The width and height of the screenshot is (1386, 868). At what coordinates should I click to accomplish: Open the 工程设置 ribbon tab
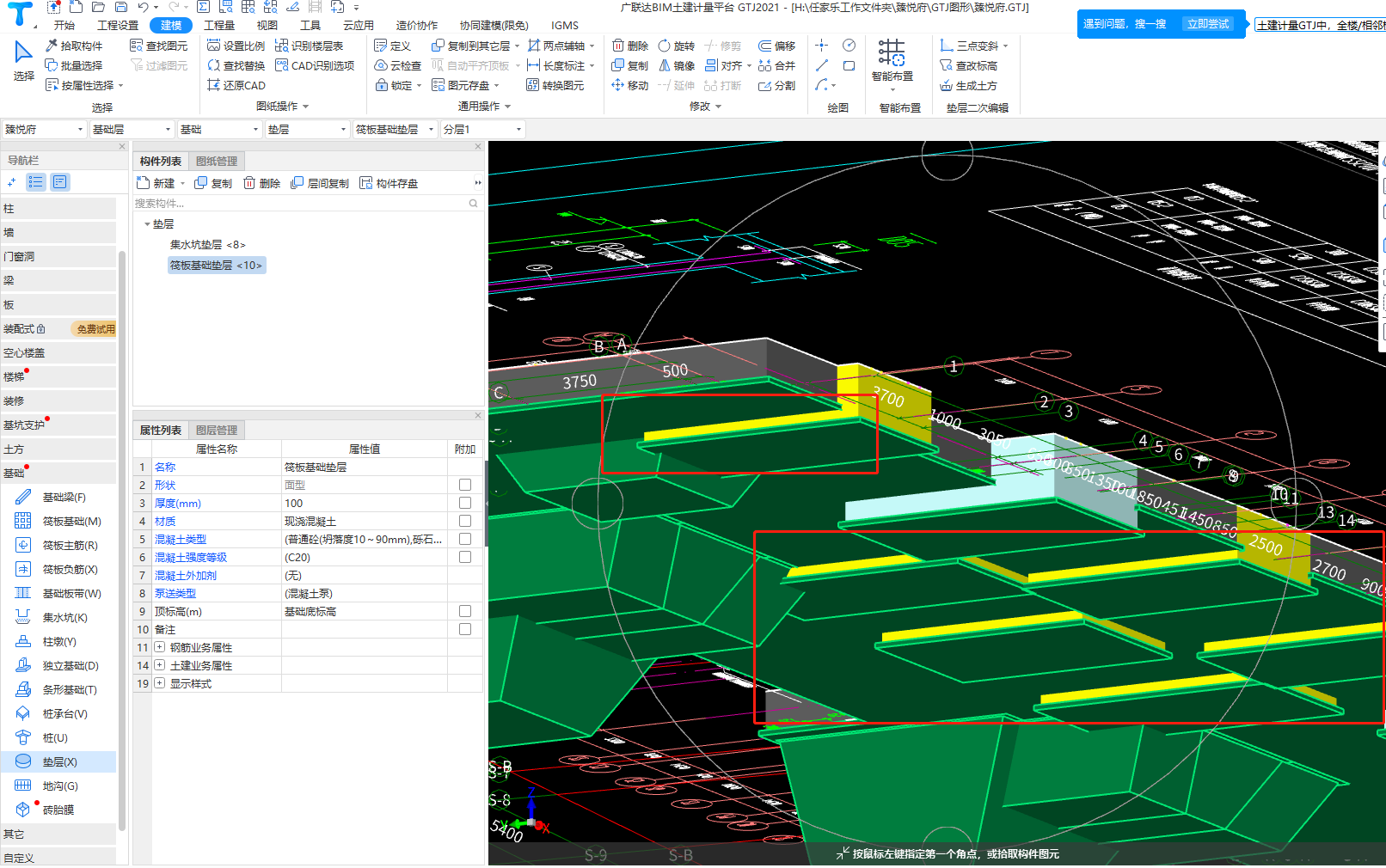pos(118,25)
